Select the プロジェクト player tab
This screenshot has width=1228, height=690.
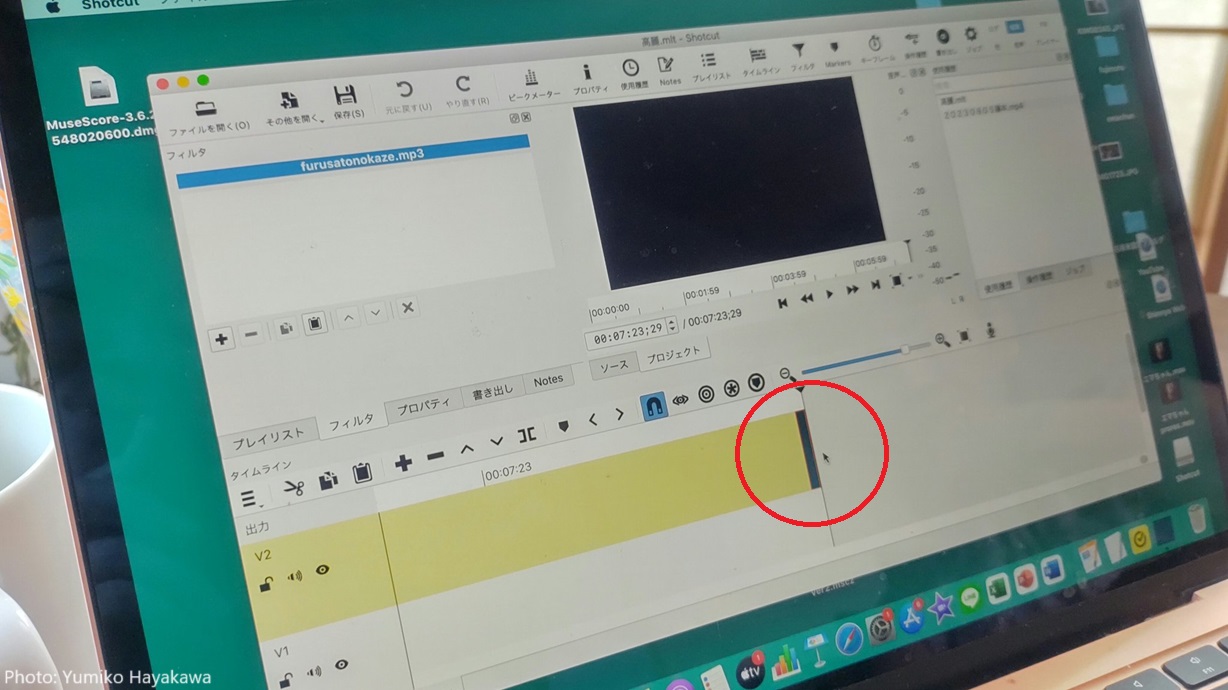click(674, 354)
